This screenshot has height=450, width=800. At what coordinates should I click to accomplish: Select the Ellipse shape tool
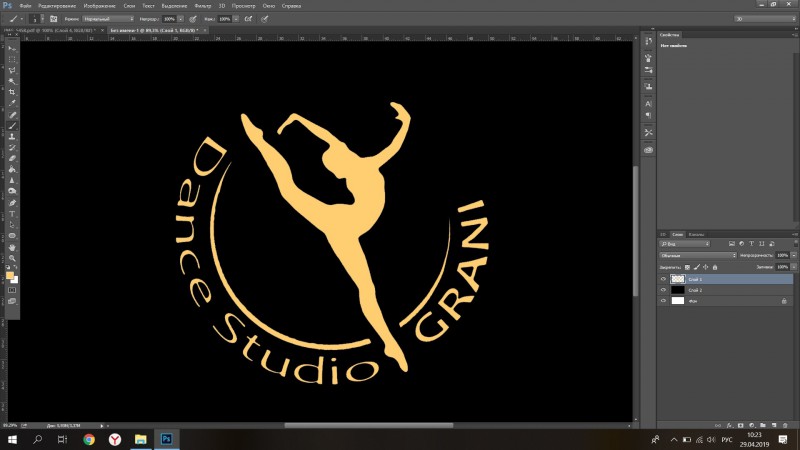click(x=12, y=236)
